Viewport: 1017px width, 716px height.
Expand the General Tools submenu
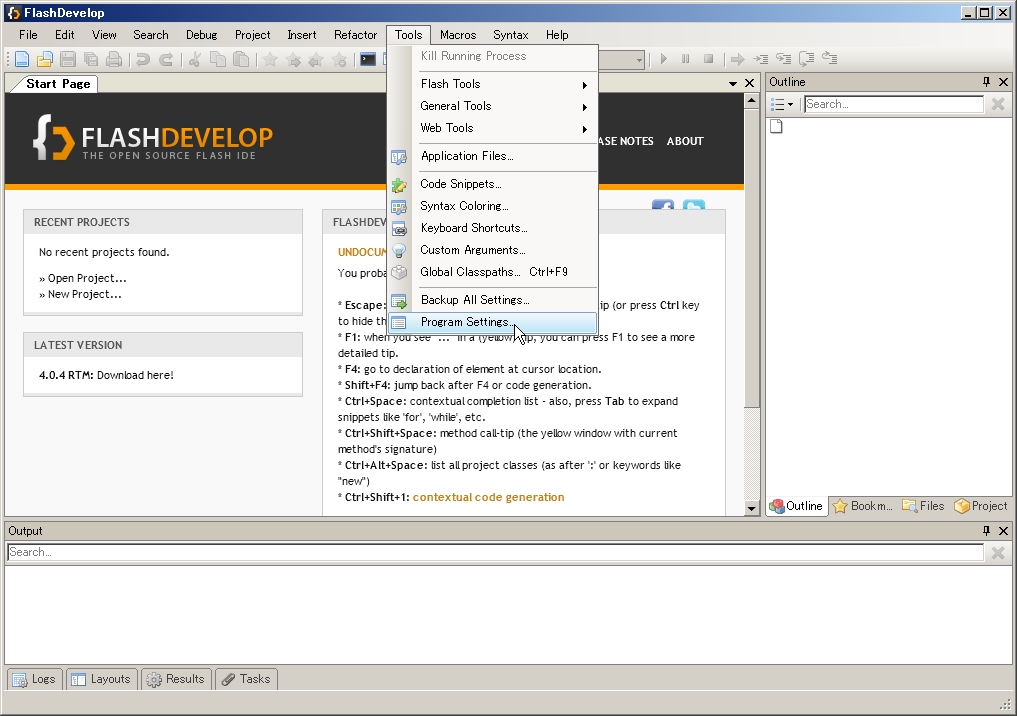click(x=493, y=106)
